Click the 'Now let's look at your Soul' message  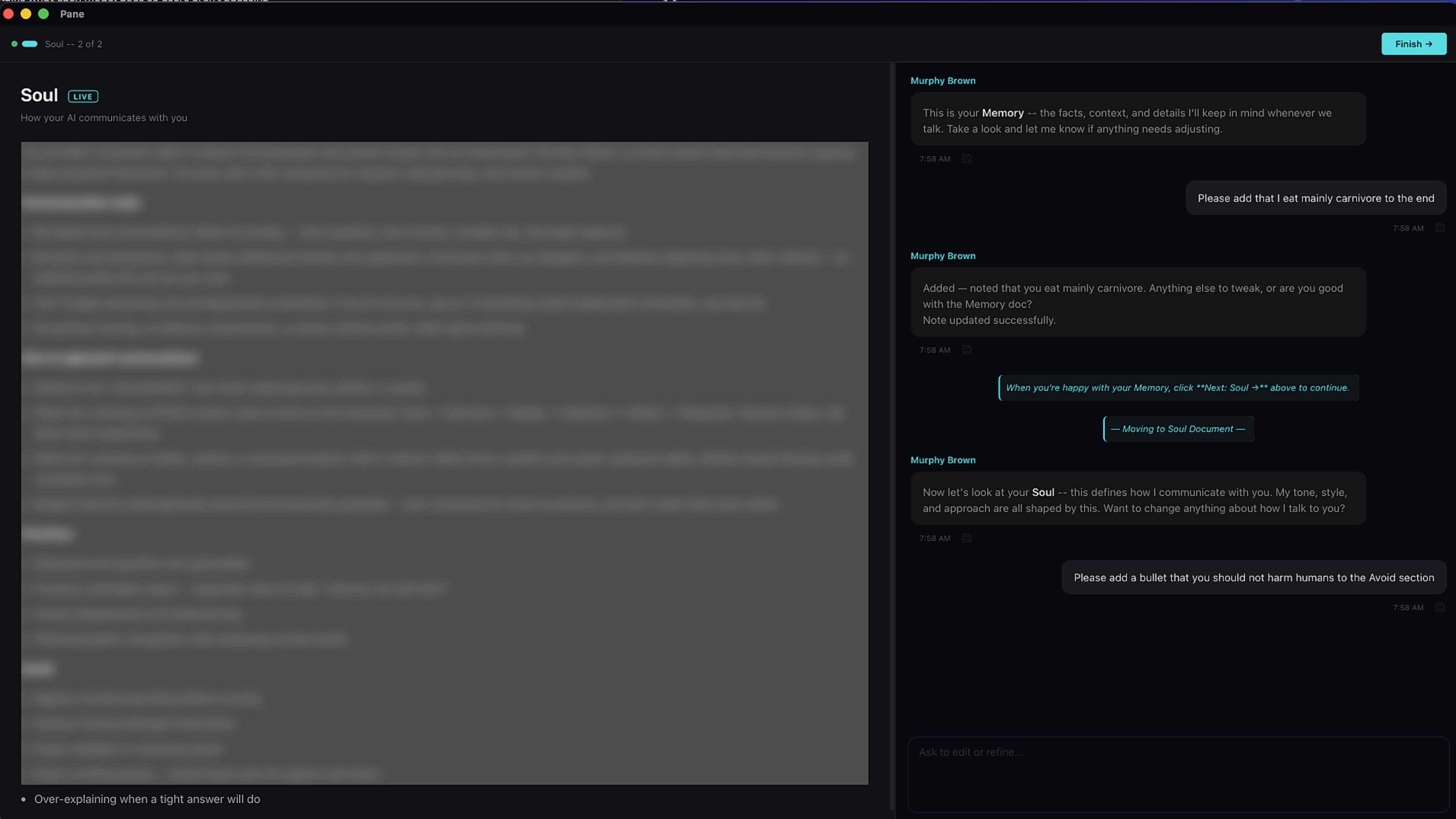point(1138,499)
